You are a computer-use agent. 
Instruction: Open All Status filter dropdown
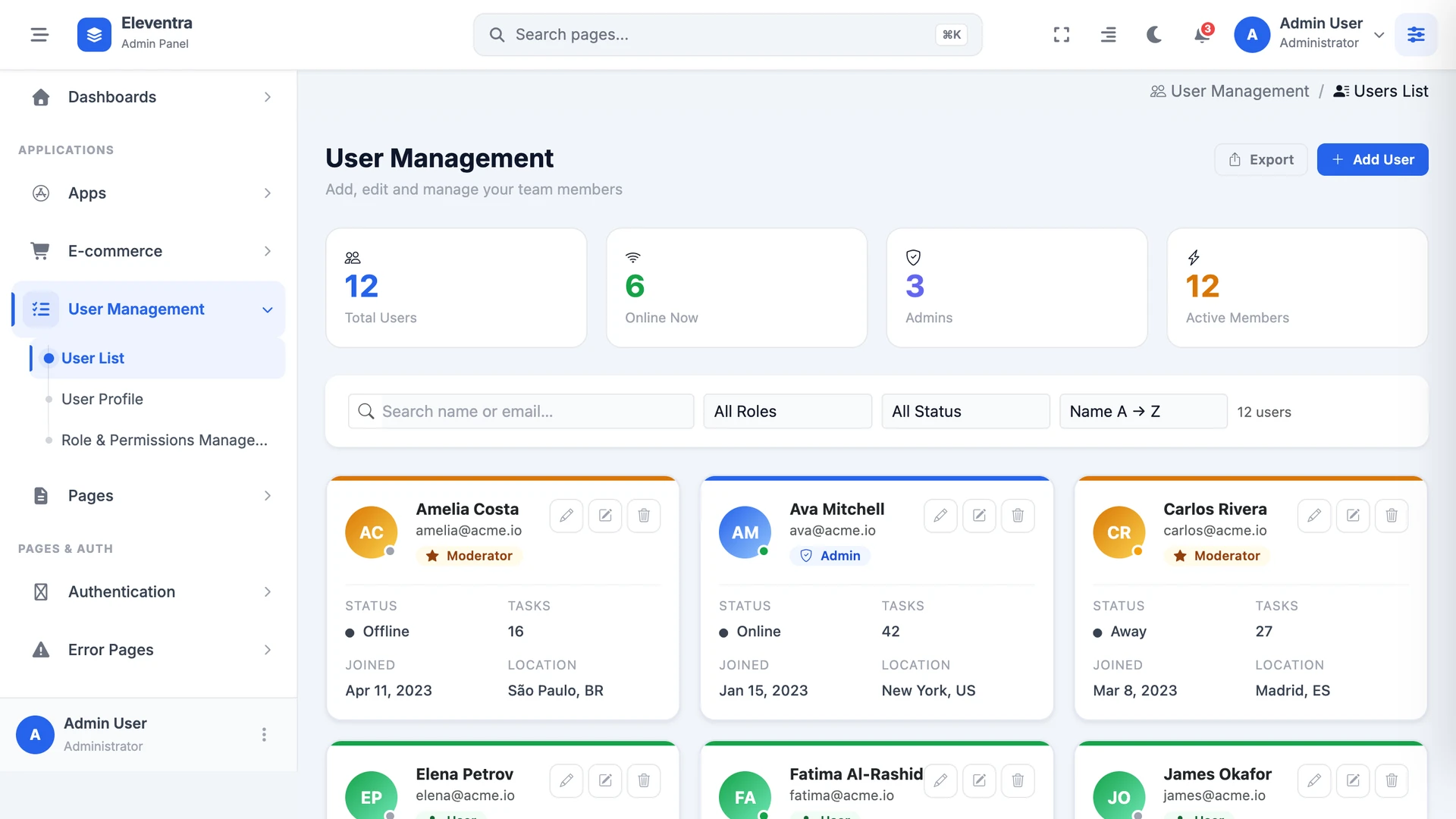coord(965,411)
